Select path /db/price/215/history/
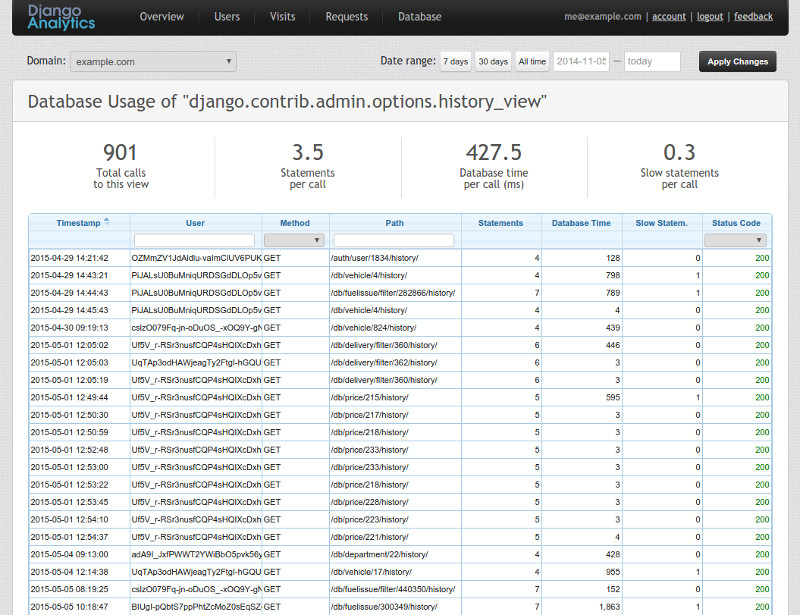The width and height of the screenshot is (800, 615). (x=369, y=397)
